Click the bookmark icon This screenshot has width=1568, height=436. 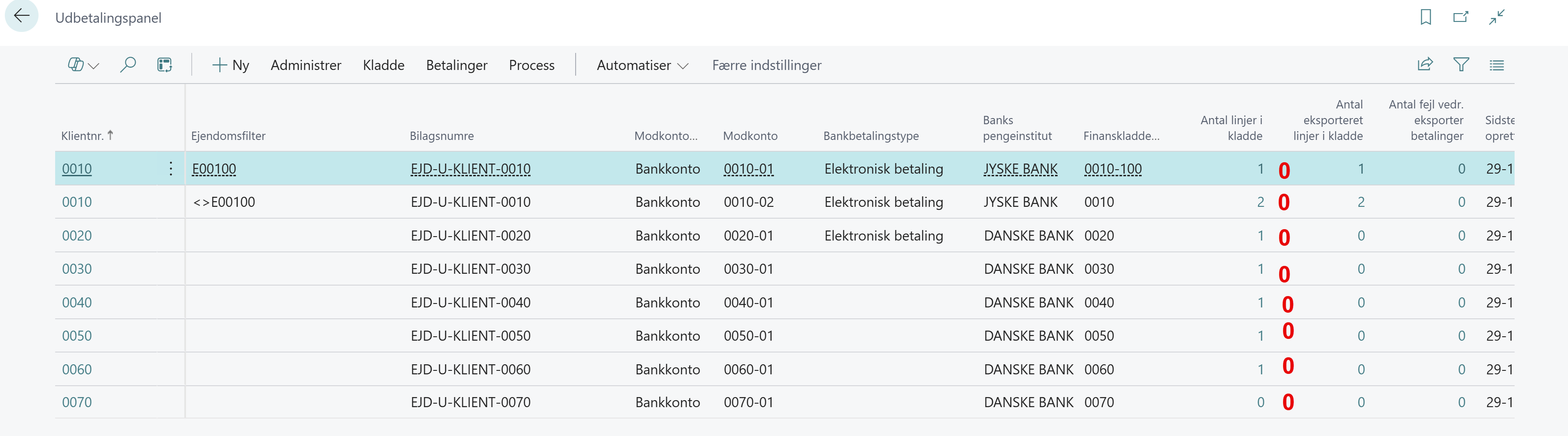(1426, 17)
